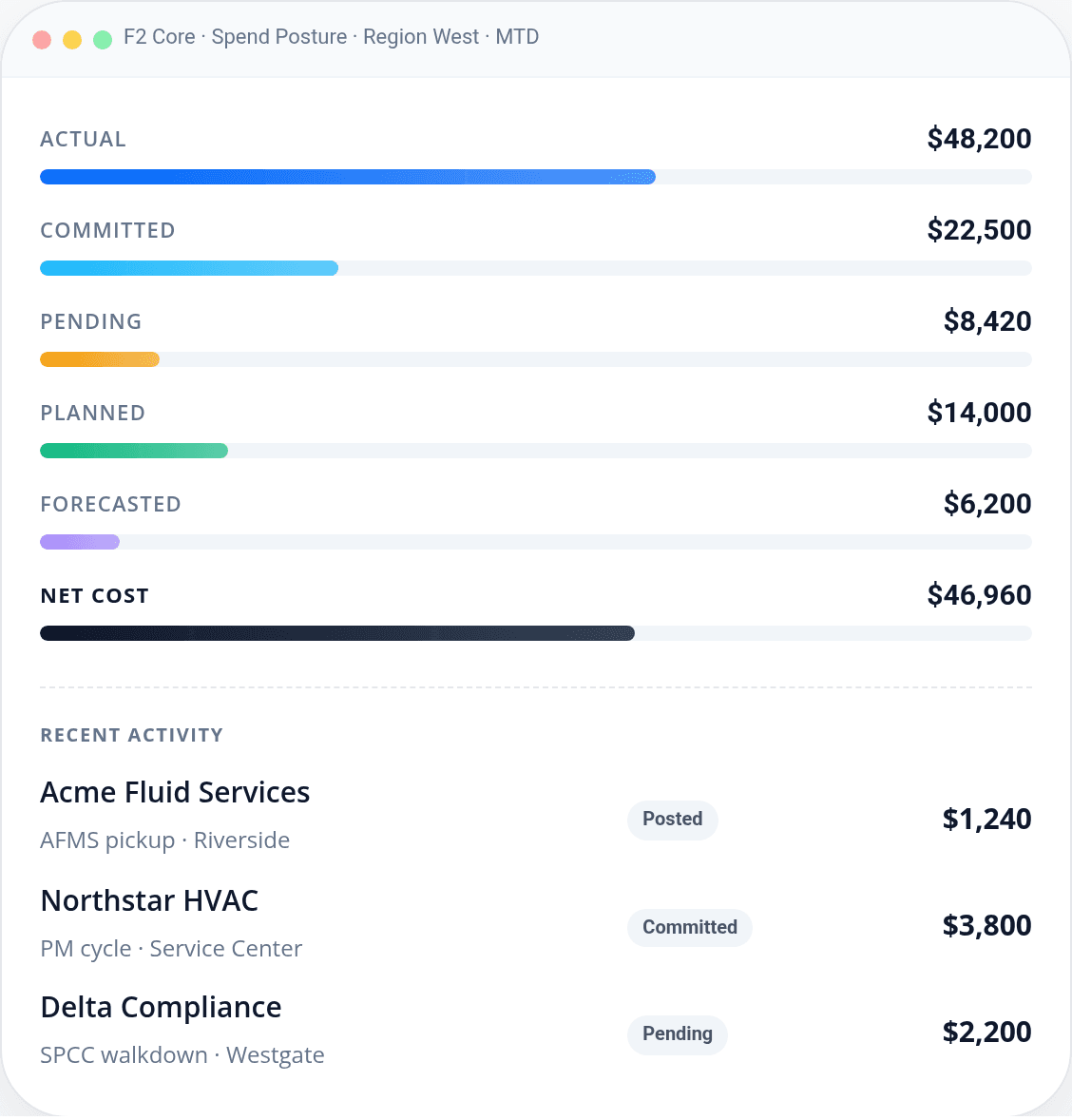1072x1120 pixels.
Task: Select the Pending status badge
Action: click(677, 1034)
